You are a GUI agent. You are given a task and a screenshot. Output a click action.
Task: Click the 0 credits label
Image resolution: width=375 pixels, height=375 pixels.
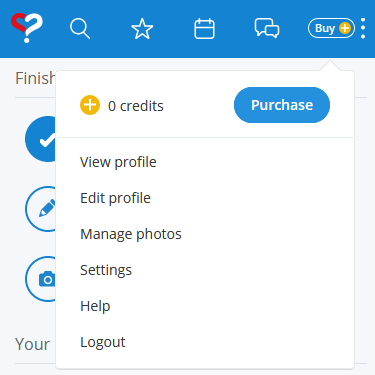tap(136, 106)
